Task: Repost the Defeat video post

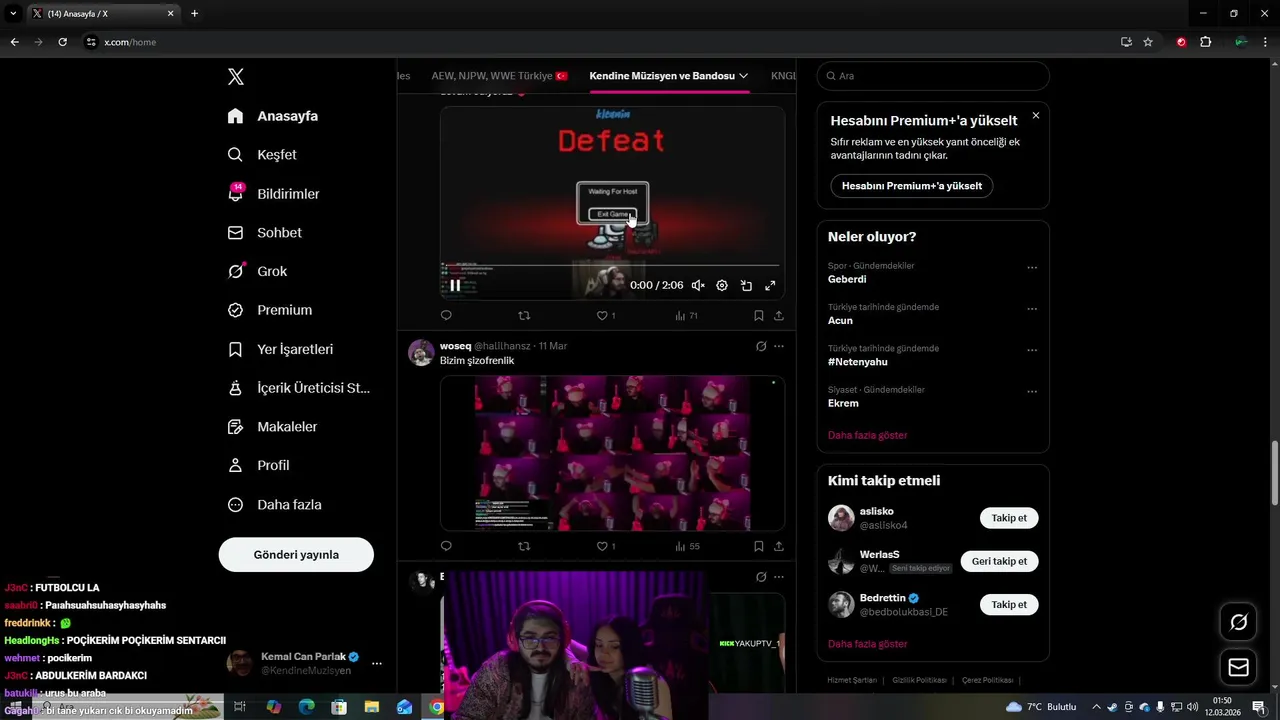Action: click(524, 315)
